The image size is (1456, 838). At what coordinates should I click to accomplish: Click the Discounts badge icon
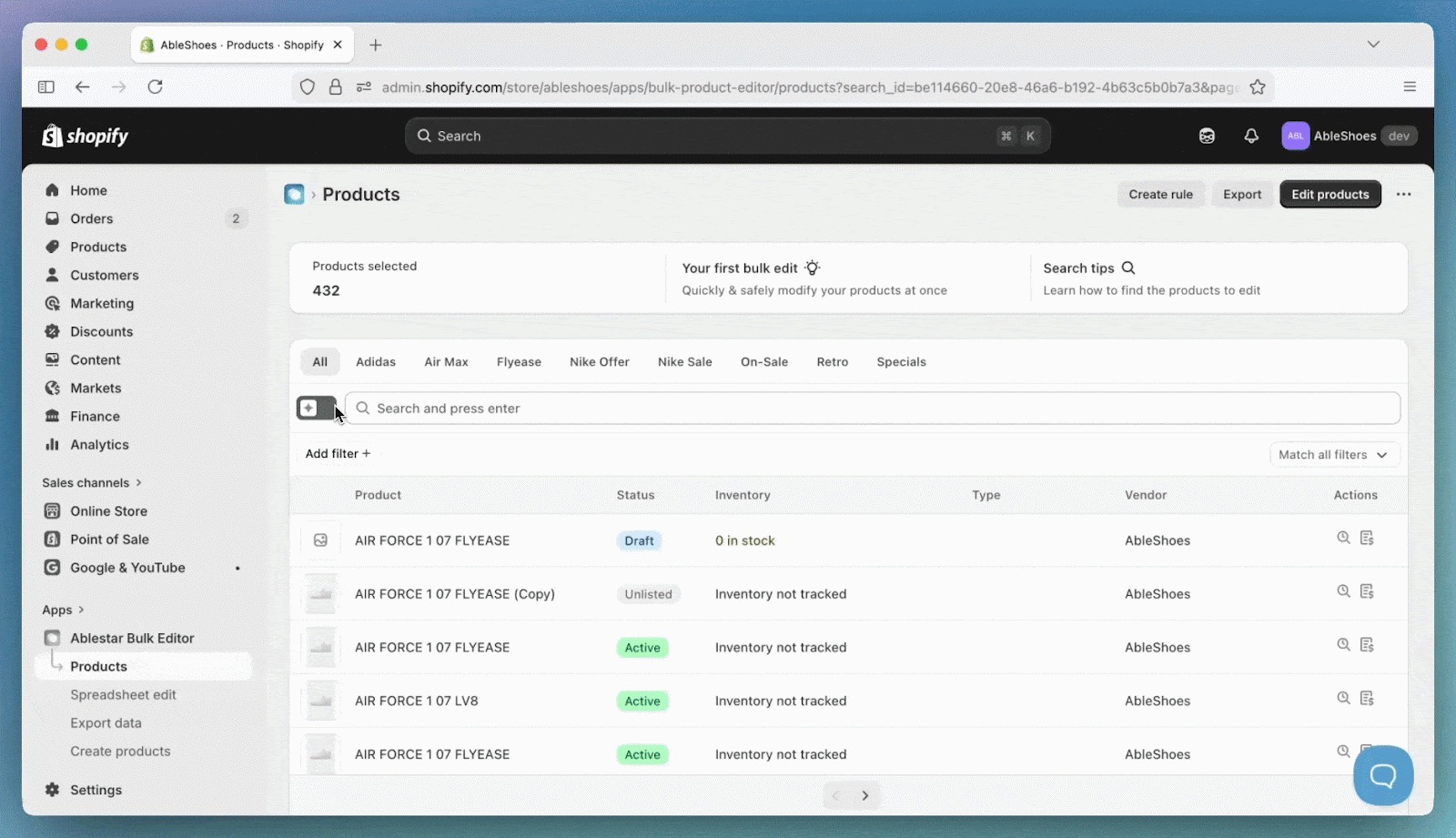tap(52, 331)
